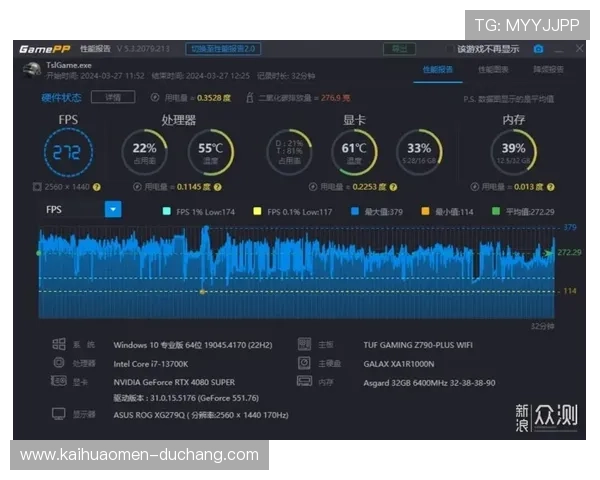The height and width of the screenshot is (480, 600).
Task: Switch to the 性能图表 tab
Action: point(492,70)
